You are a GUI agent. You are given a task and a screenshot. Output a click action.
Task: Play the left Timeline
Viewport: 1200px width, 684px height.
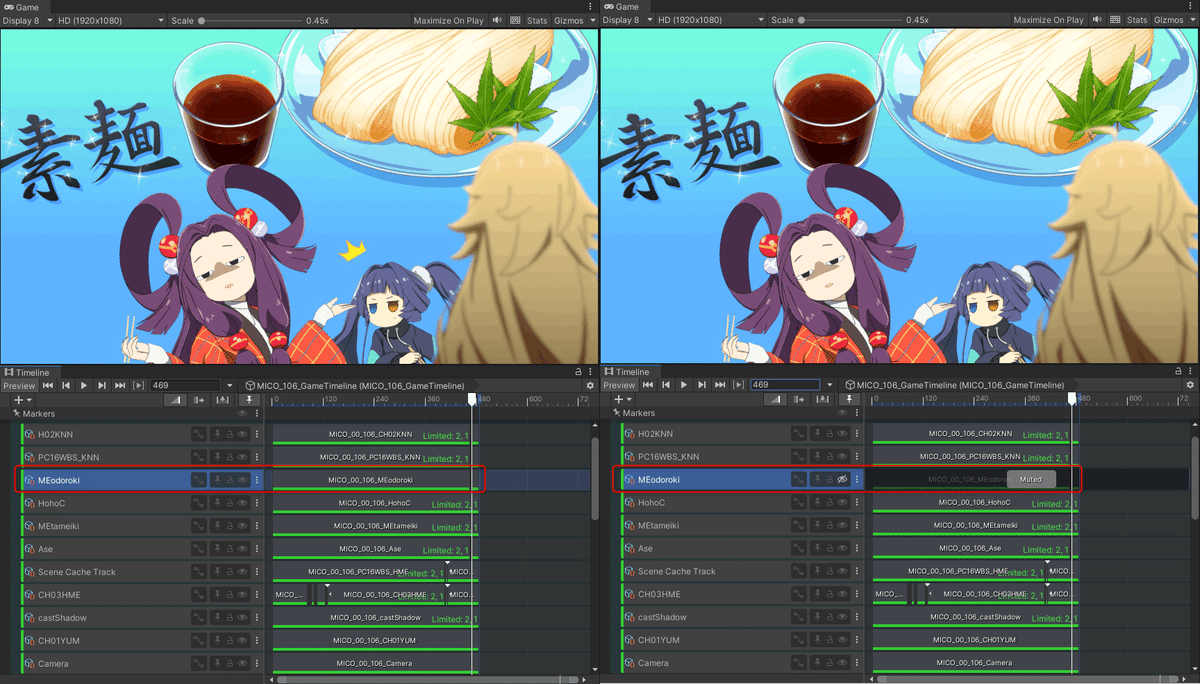pos(84,385)
